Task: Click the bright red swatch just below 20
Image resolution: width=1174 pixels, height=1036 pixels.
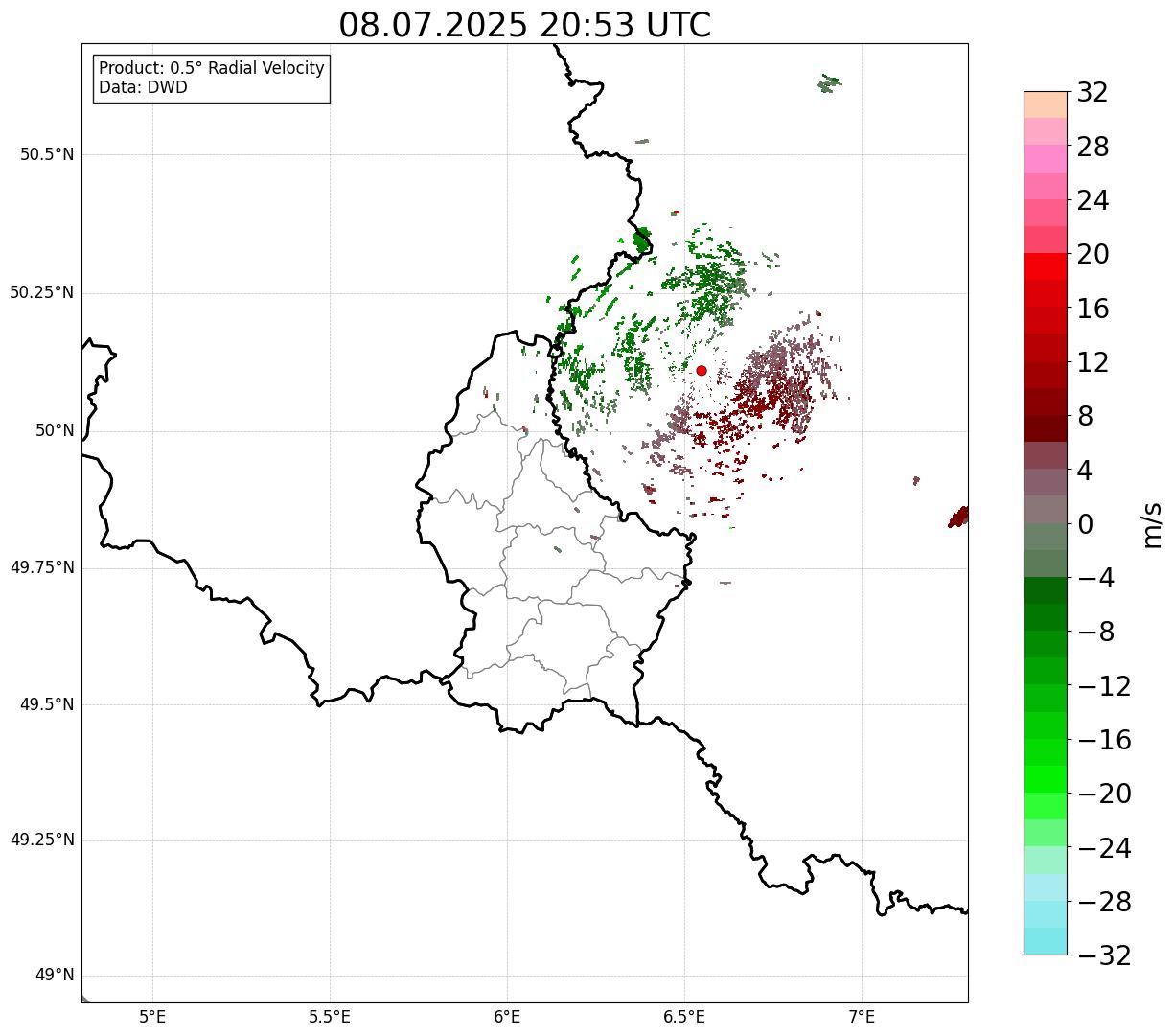Action: pos(1046,266)
